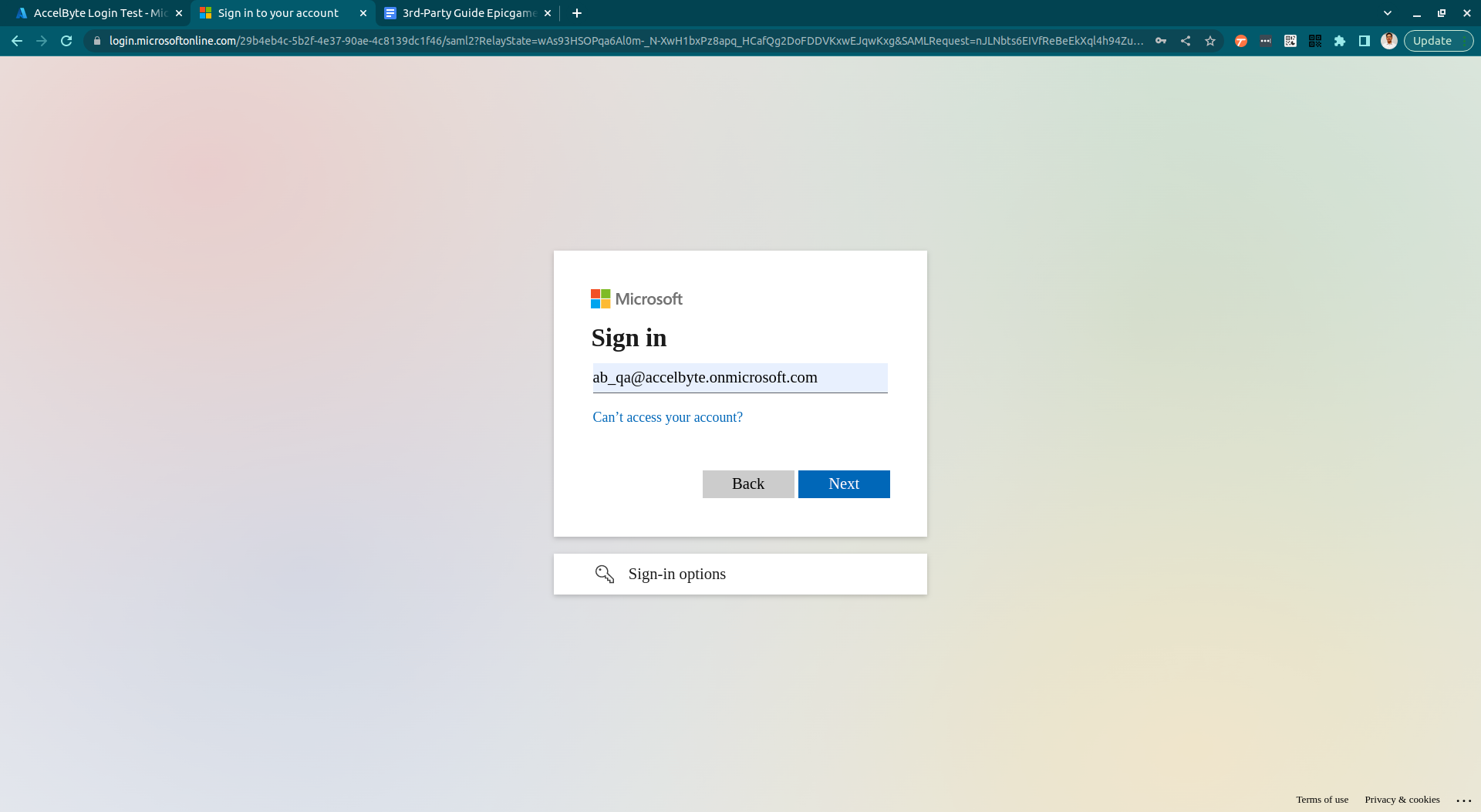Click the Microsoft logo
This screenshot has width=1481, height=812.
(x=636, y=299)
